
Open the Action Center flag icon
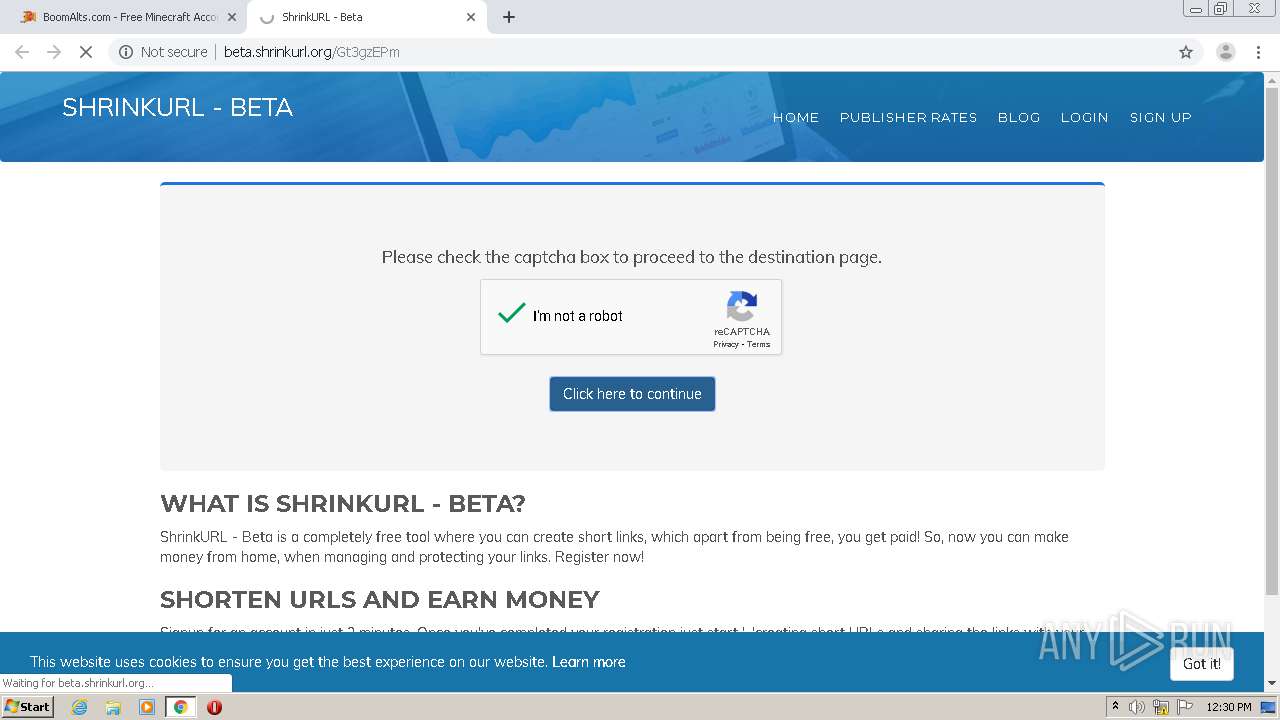(x=1185, y=707)
